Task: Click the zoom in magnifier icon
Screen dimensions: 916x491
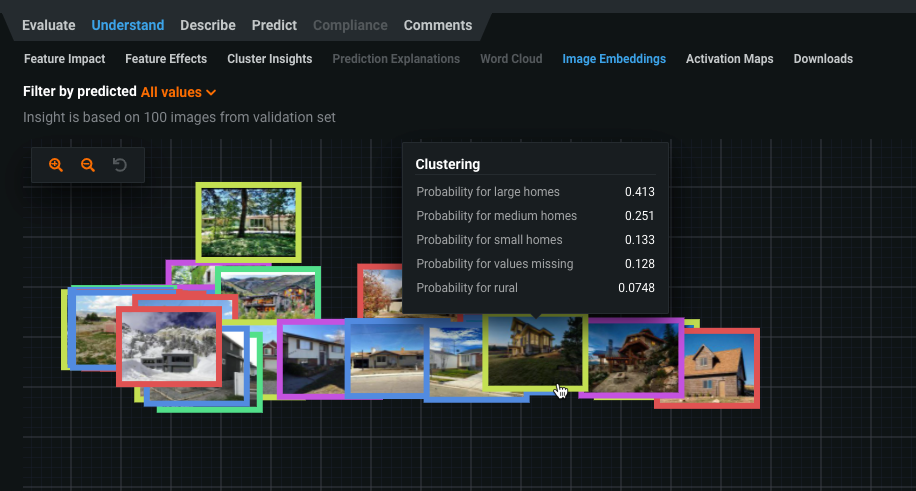Action: coord(56,165)
